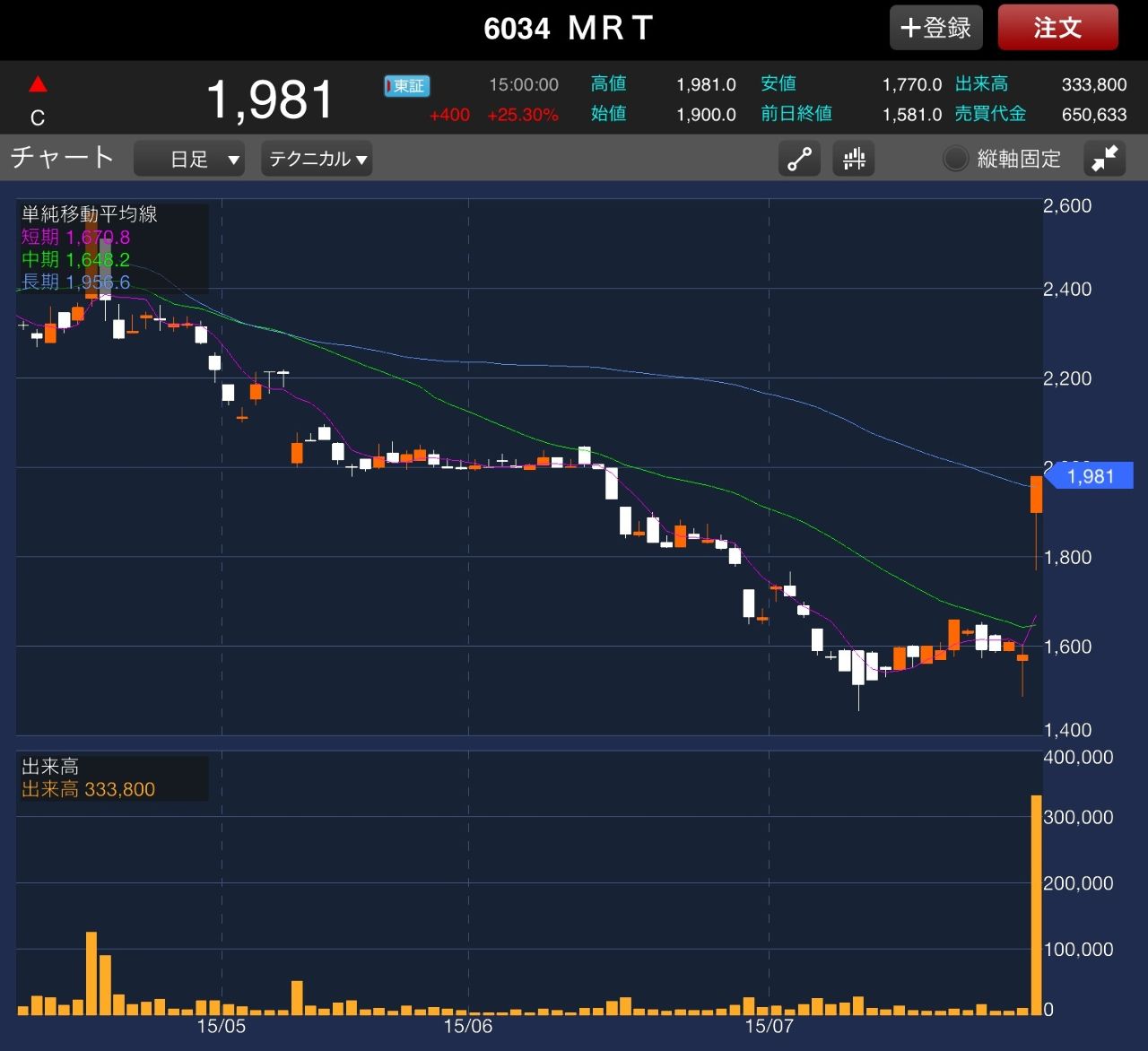The height and width of the screenshot is (1051, 1148).
Task: Tap the チャート section label
Action: (62, 158)
